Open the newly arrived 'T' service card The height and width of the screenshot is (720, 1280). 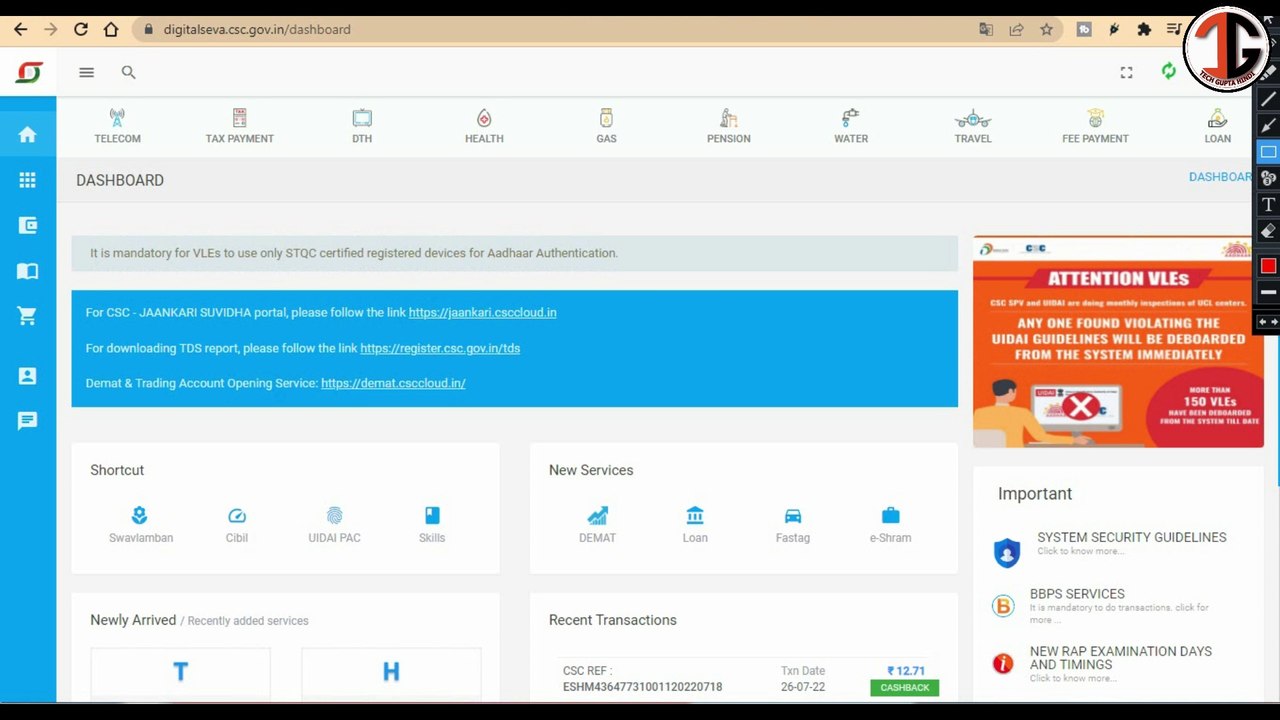[180, 673]
